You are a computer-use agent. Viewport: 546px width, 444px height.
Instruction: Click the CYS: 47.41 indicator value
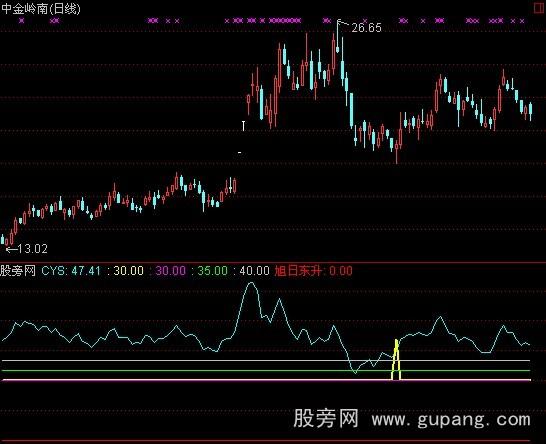coord(71,271)
